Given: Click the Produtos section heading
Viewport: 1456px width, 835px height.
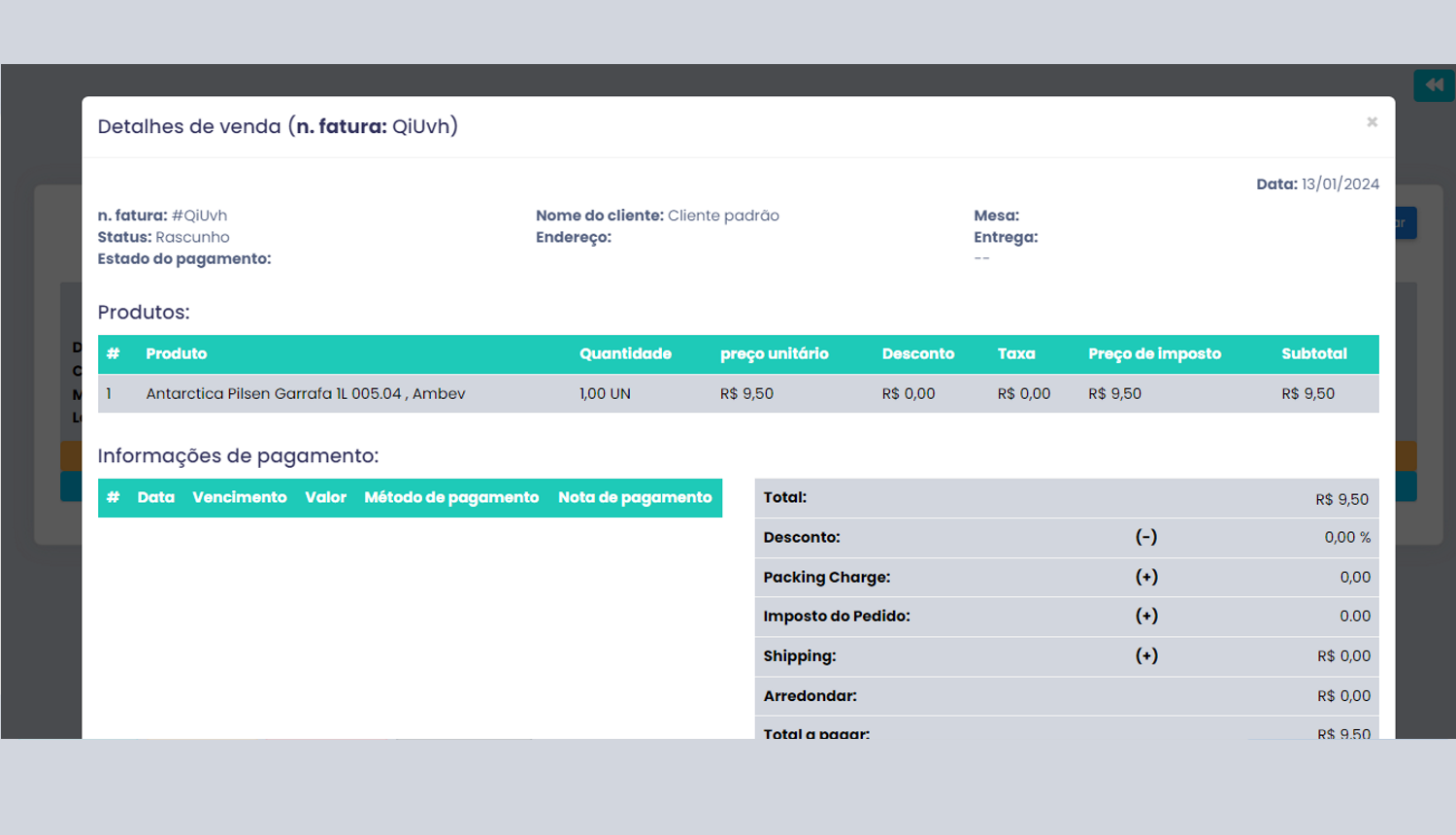Looking at the screenshot, I should click(144, 313).
